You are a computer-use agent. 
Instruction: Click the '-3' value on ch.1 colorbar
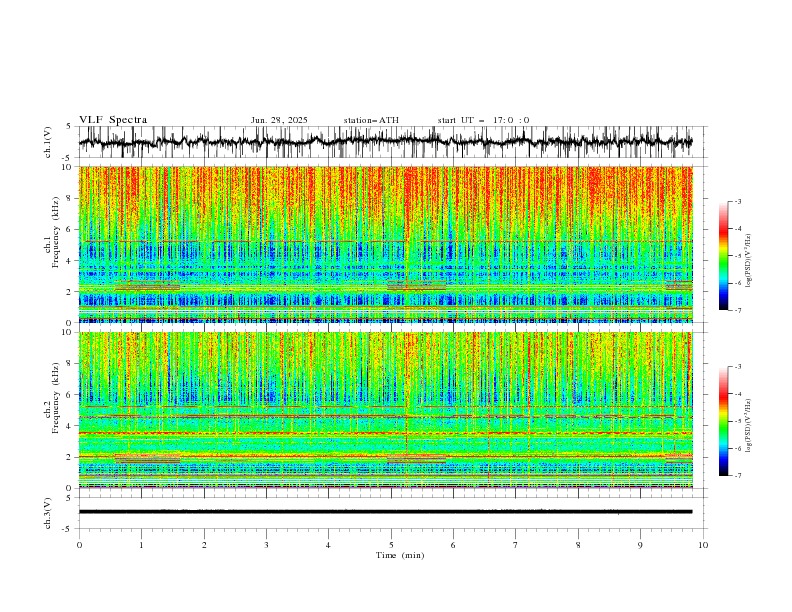(x=737, y=201)
